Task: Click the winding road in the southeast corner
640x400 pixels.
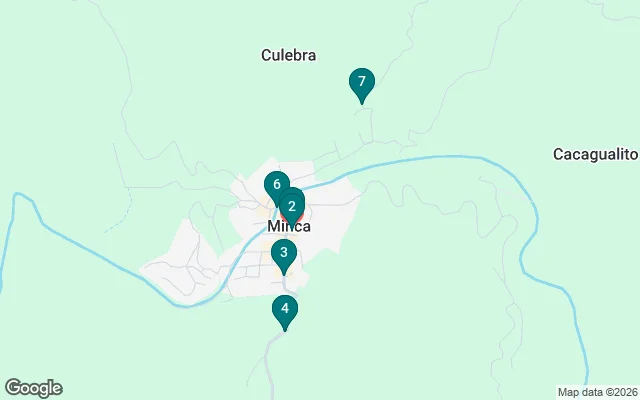Action: (x=506, y=327)
